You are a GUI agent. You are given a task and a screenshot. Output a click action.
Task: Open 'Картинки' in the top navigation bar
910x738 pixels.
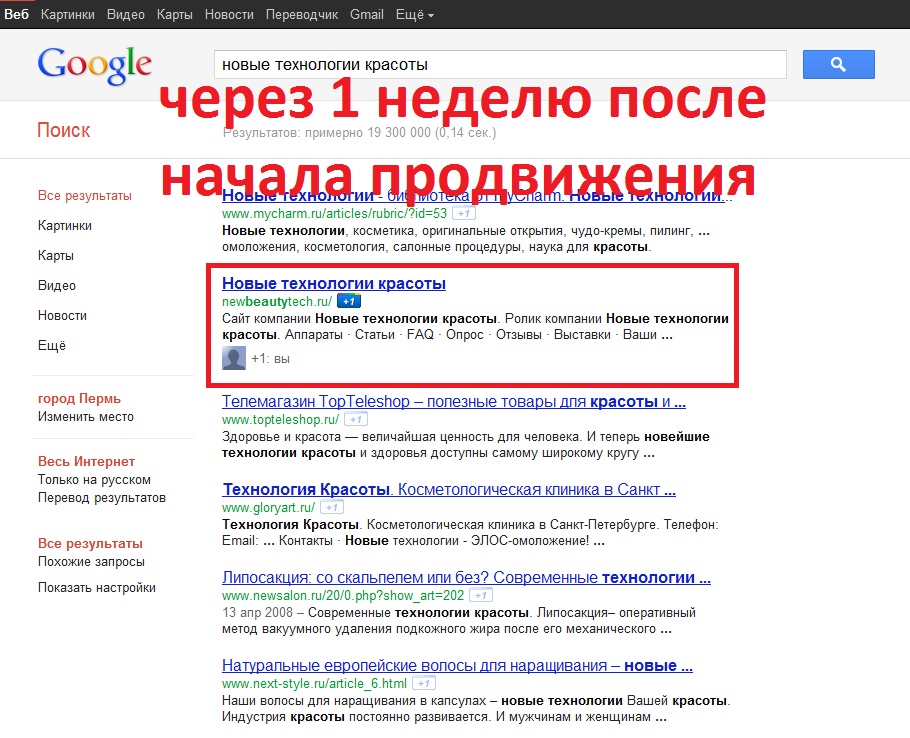(x=67, y=15)
